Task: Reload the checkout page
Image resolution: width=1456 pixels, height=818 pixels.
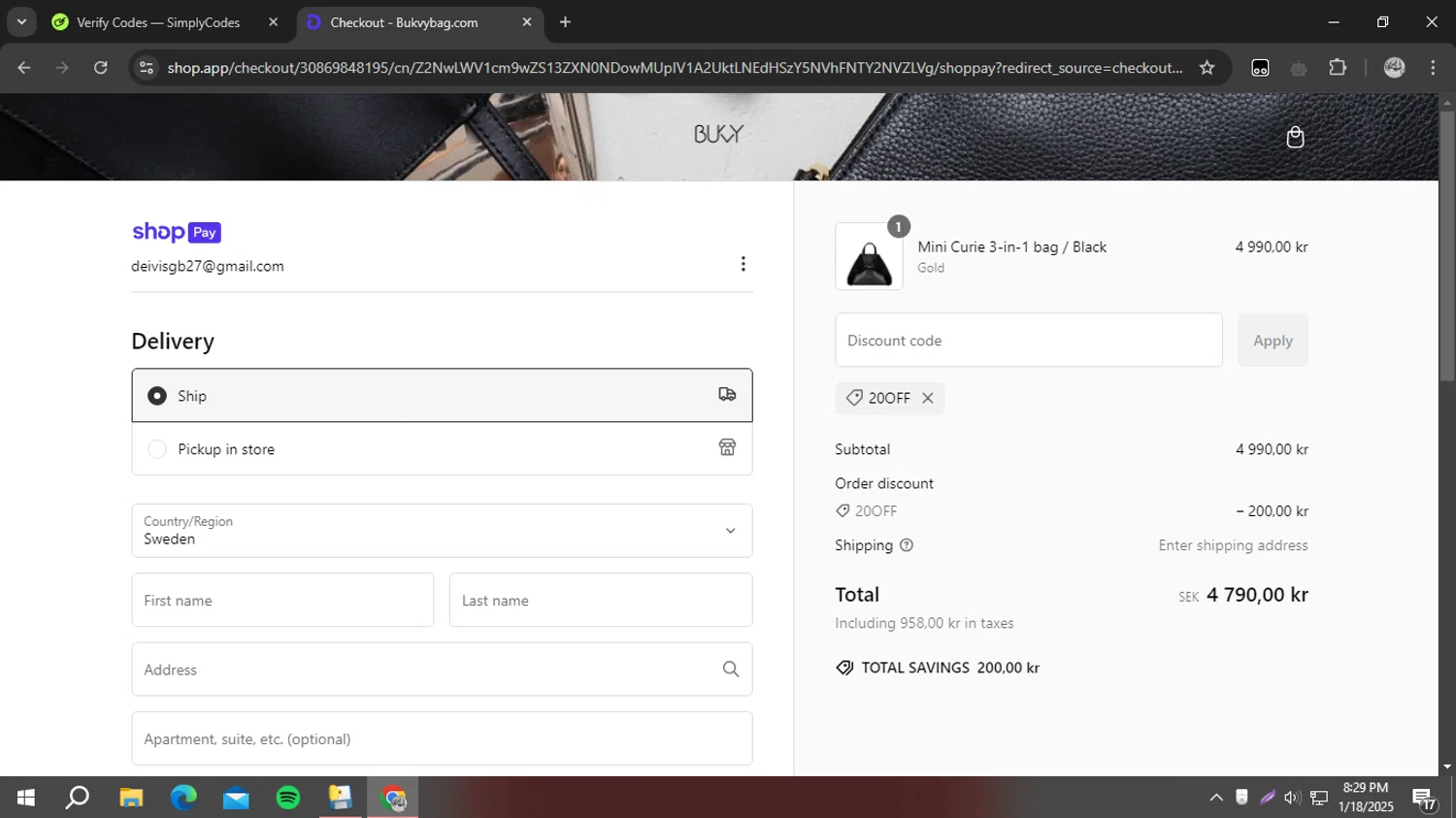Action: tap(101, 68)
